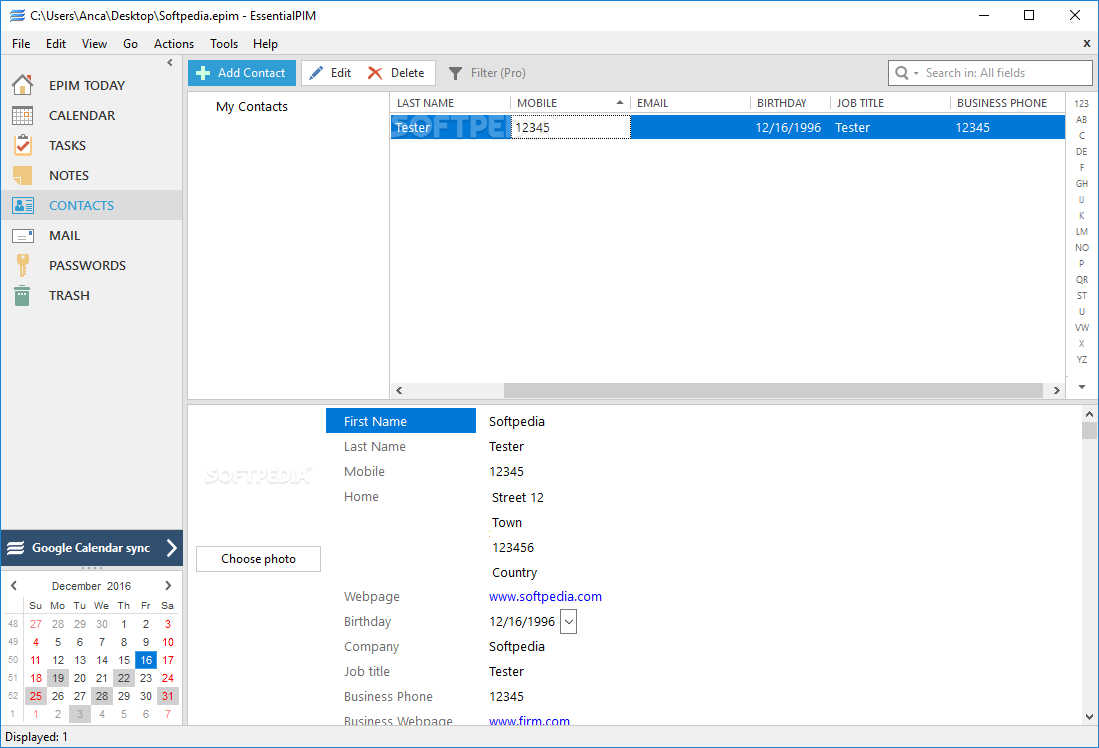The image size is (1099, 748).
Task: Open the www.firm.com link
Action: (529, 721)
